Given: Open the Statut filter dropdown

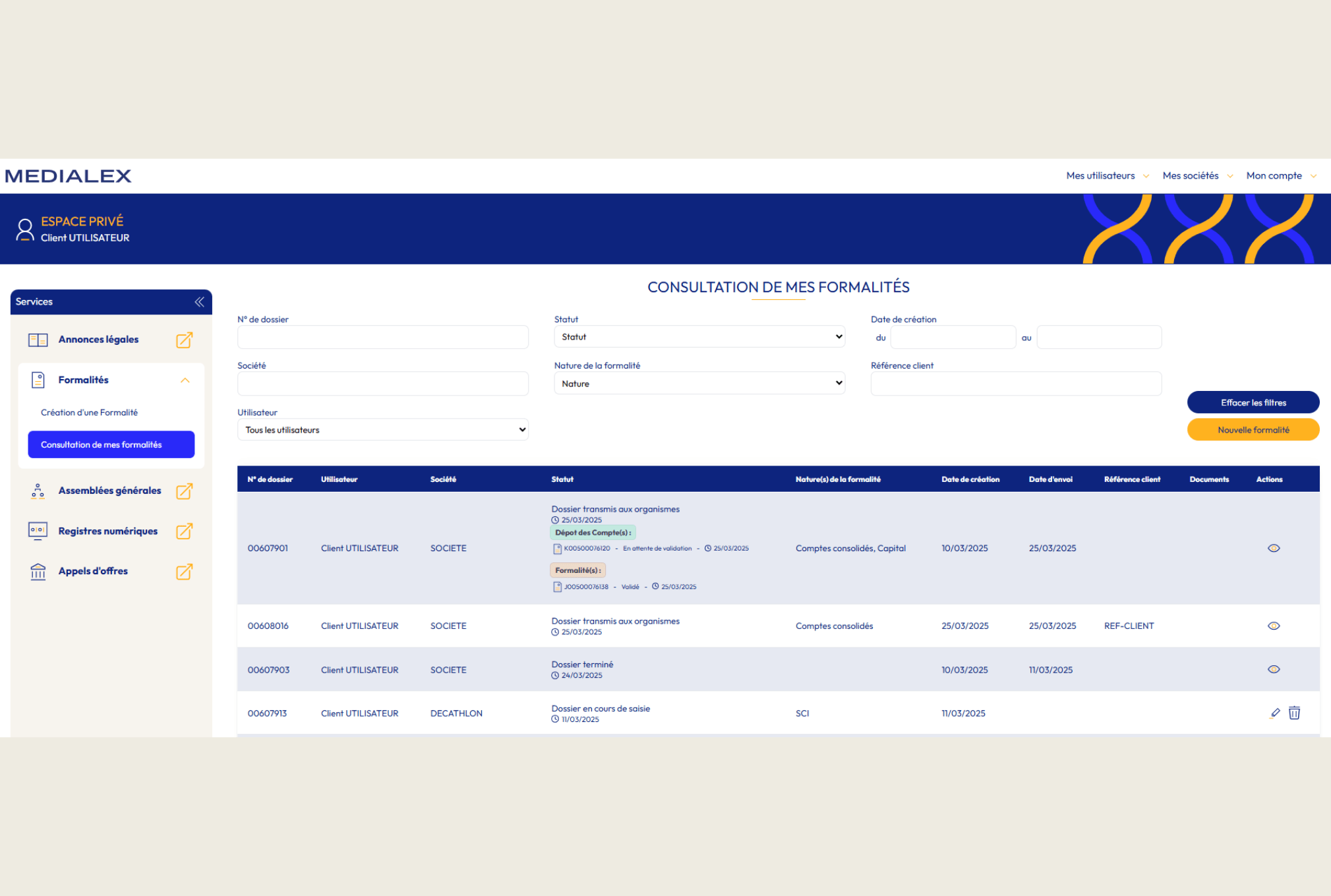Looking at the screenshot, I should [x=699, y=337].
